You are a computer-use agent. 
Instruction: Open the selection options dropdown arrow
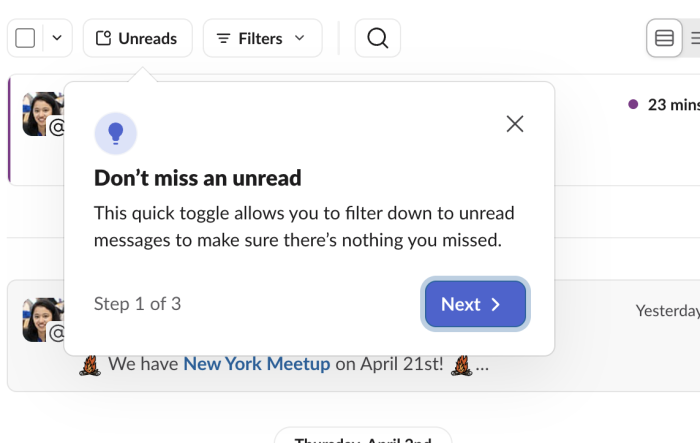tap(56, 39)
